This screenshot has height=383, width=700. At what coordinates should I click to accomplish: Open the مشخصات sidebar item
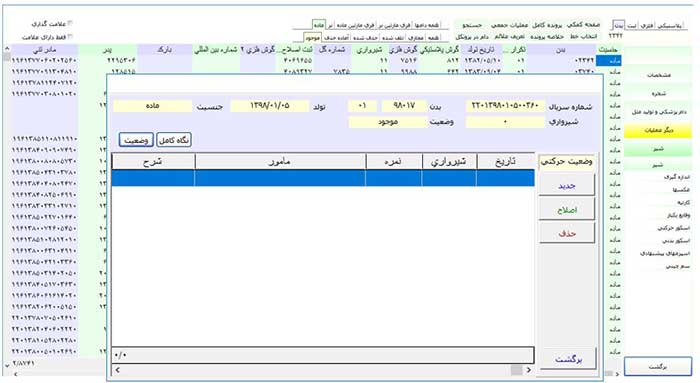pyautogui.click(x=658, y=75)
